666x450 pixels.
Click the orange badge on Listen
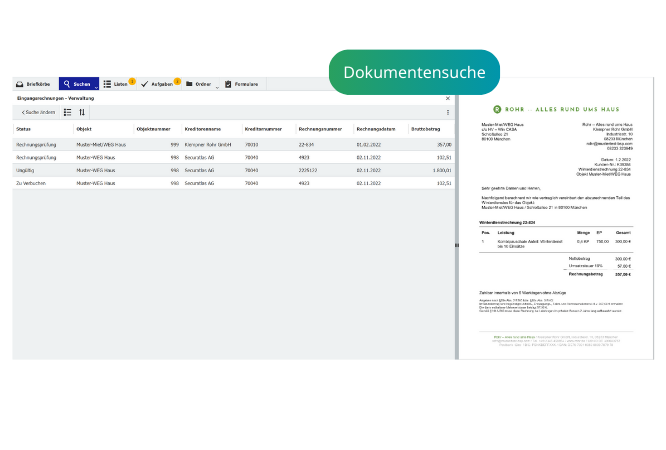(132, 81)
